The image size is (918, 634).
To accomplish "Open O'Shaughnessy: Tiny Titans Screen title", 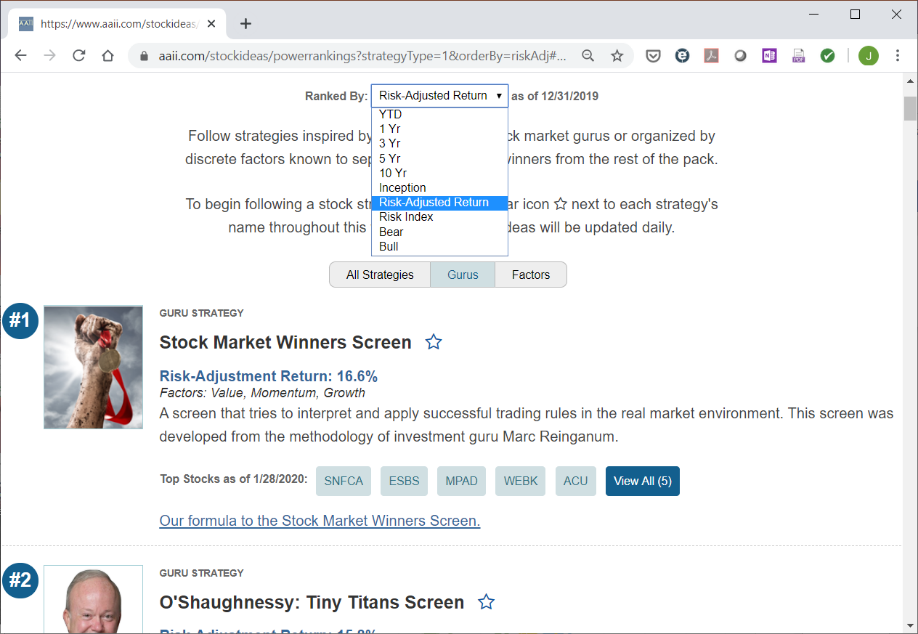I will point(311,602).
